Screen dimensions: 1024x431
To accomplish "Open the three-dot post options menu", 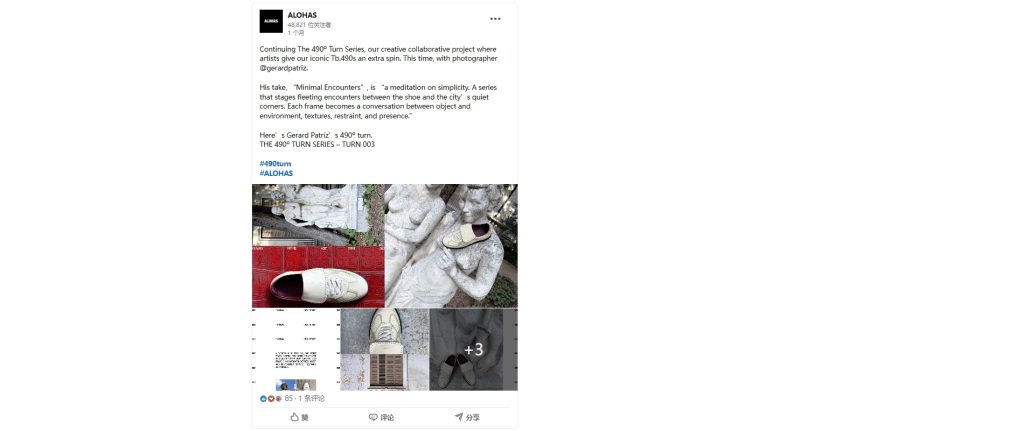I will 495,19.
